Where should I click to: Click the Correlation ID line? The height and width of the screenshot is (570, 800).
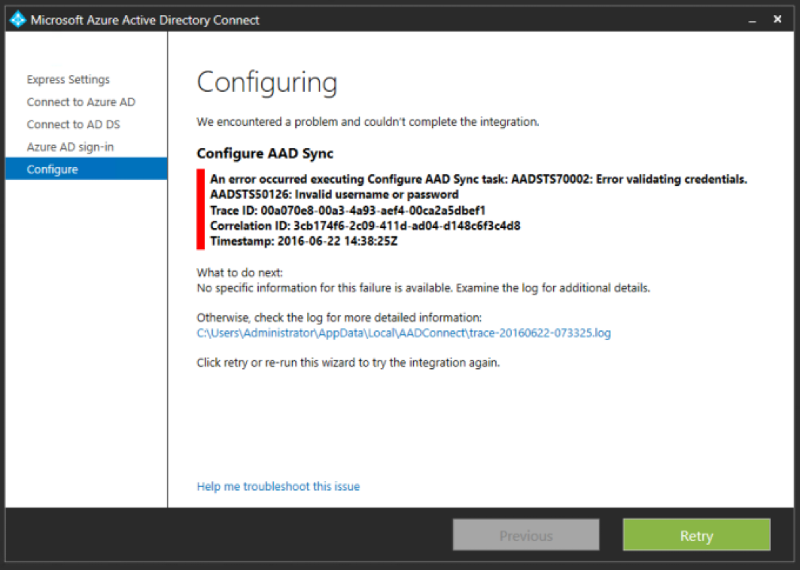(x=365, y=226)
